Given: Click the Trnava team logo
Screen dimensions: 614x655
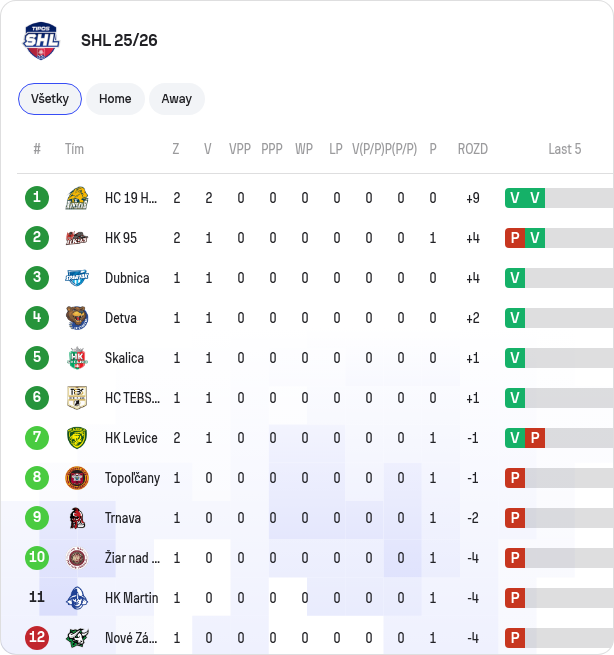Looking at the screenshot, I should click(x=77, y=518).
